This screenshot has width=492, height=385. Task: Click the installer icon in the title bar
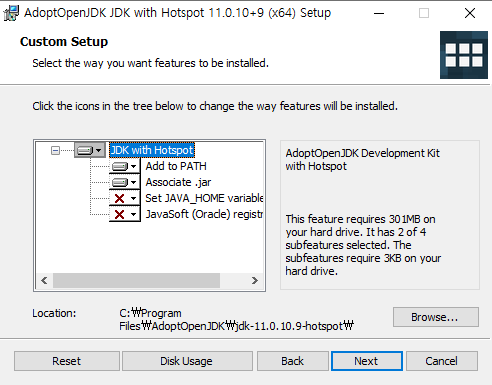tap(11, 13)
